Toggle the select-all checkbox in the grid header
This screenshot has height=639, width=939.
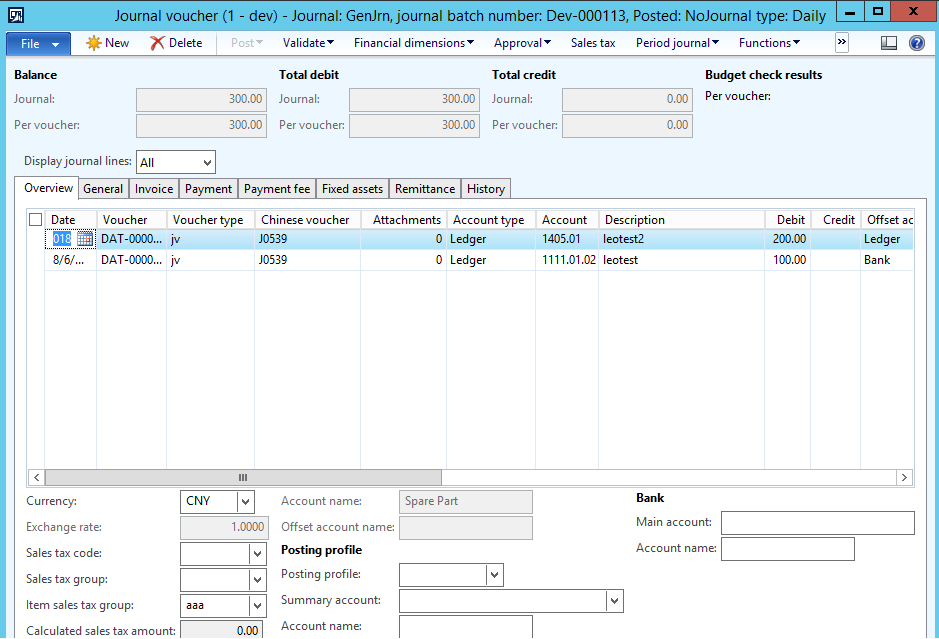point(34,219)
